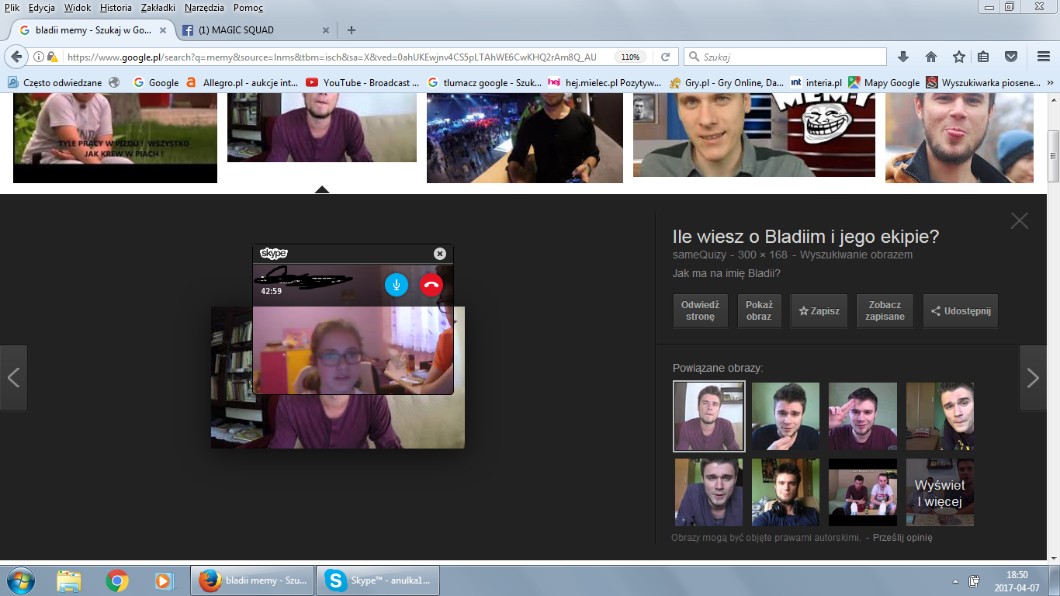Screen dimensions: 1060x596
Task: Click the 'Odwiedź stronę' button
Action: [699, 311]
